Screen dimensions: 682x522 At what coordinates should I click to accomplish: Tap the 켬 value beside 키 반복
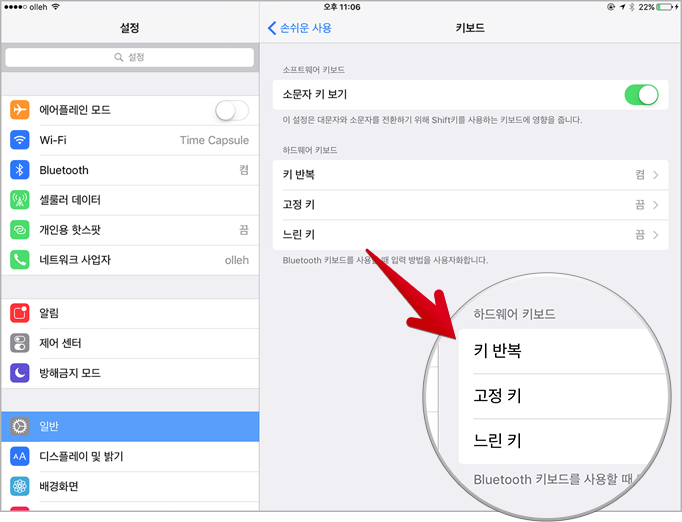click(640, 175)
